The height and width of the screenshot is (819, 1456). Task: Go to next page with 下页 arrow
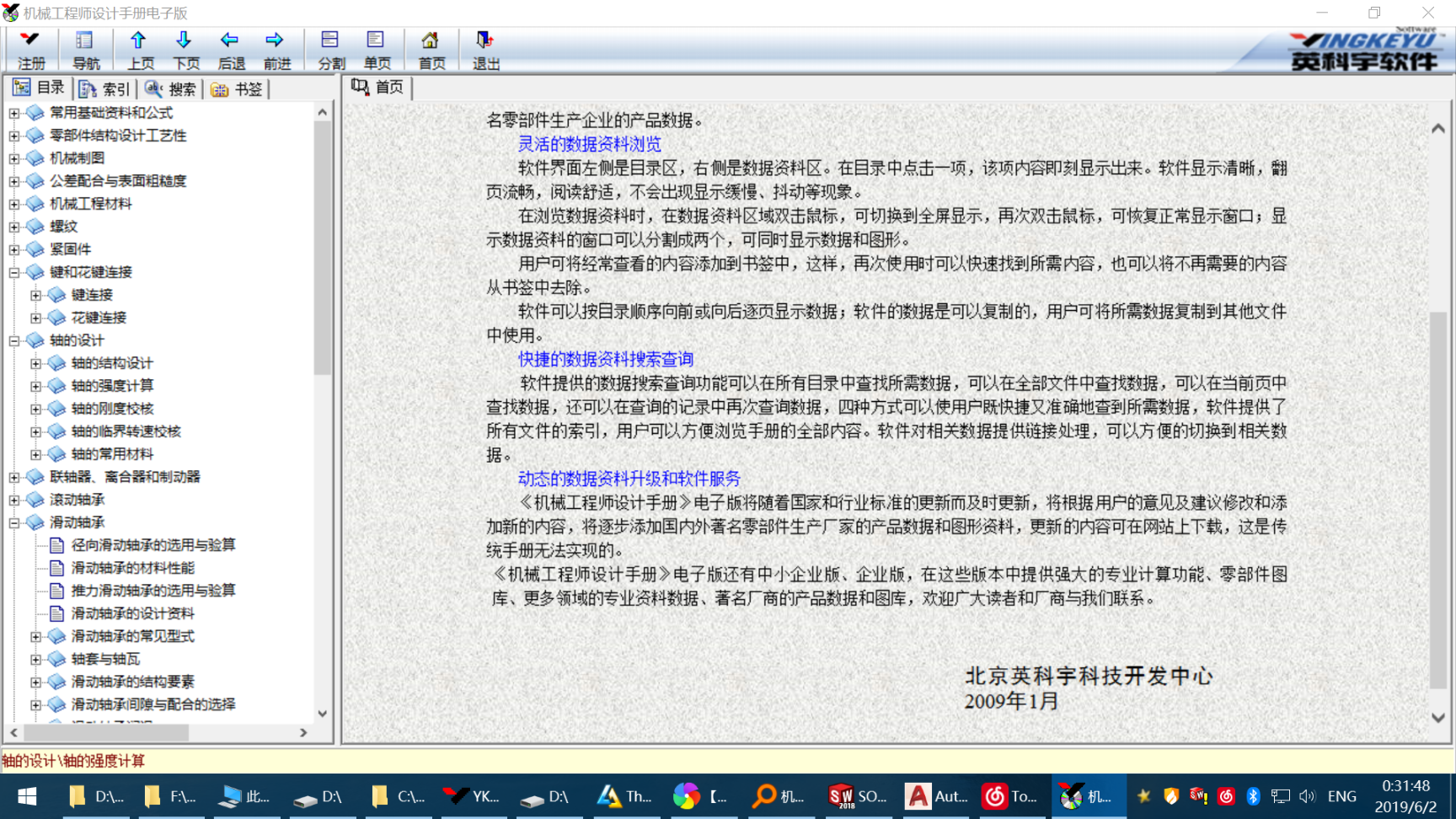(x=185, y=50)
